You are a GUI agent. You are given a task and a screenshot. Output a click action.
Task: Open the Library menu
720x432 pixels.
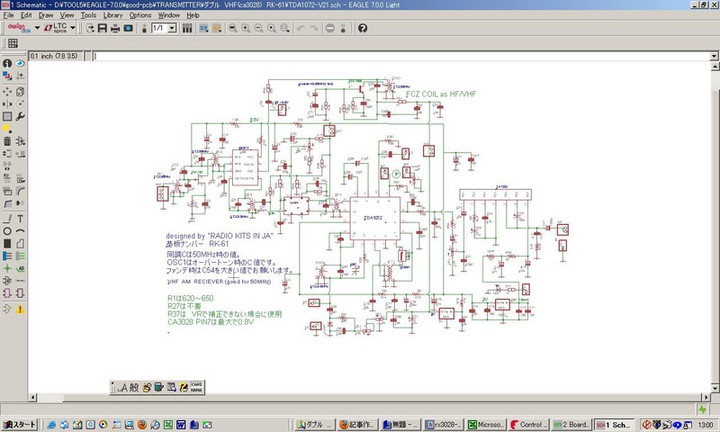[x=113, y=16]
